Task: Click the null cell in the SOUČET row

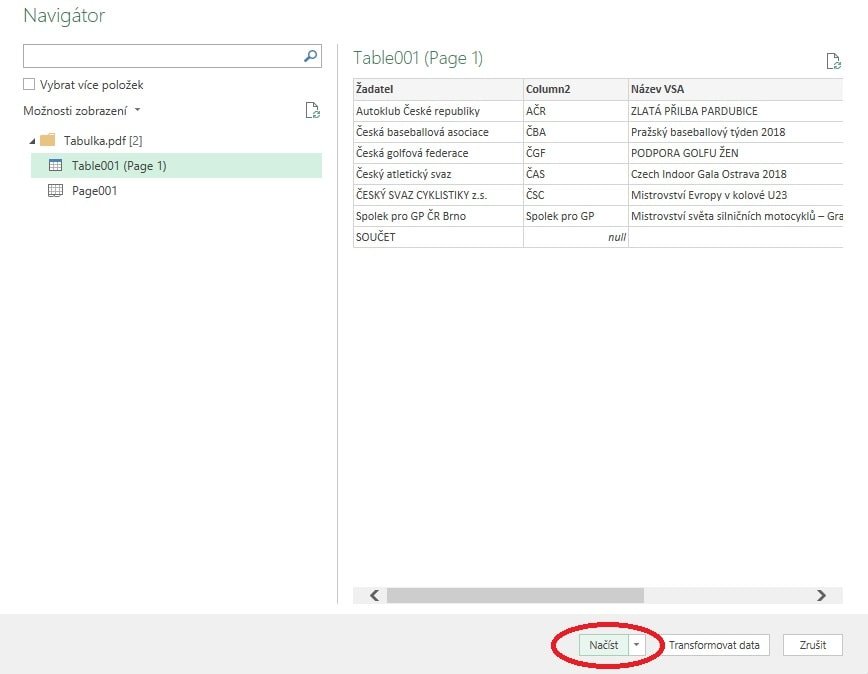Action: tap(576, 237)
